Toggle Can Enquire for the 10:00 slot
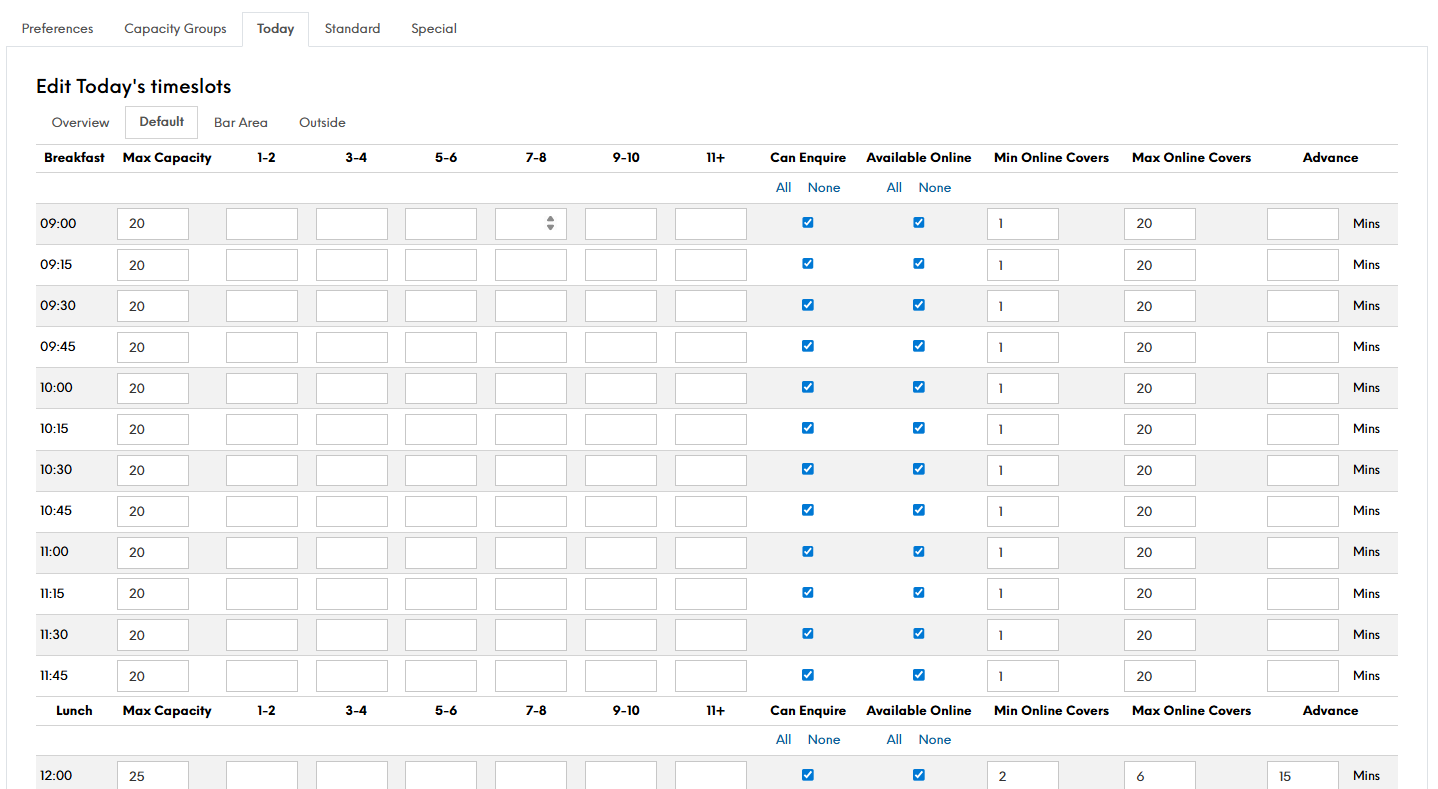The width and height of the screenshot is (1438, 789). pyautogui.click(x=808, y=387)
